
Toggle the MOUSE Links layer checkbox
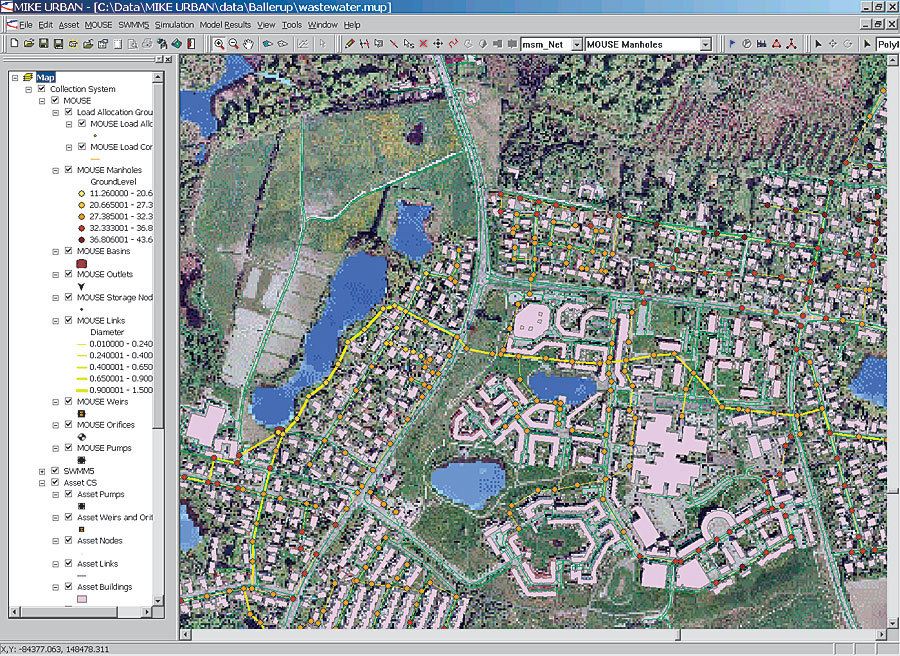coord(69,320)
